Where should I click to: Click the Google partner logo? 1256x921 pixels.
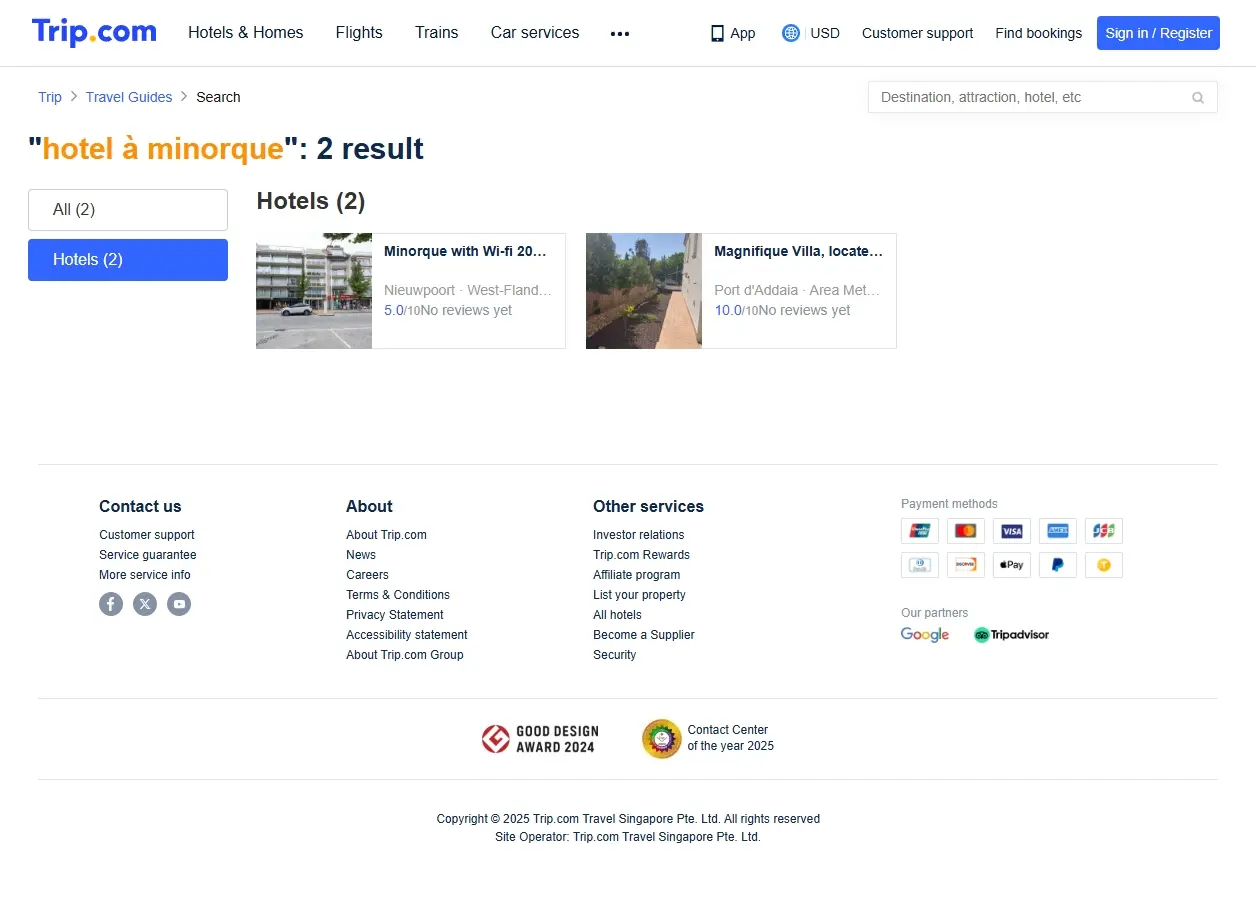925,635
